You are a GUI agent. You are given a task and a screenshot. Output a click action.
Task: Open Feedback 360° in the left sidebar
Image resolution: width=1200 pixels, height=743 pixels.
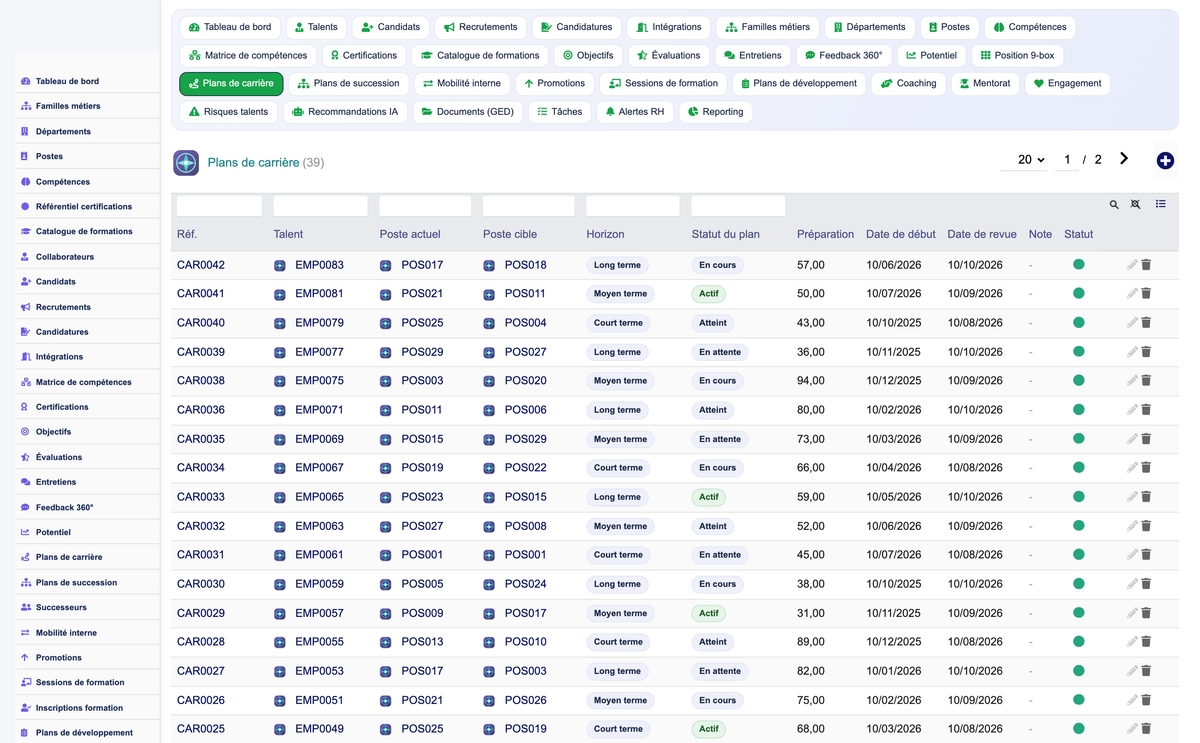coord(64,508)
